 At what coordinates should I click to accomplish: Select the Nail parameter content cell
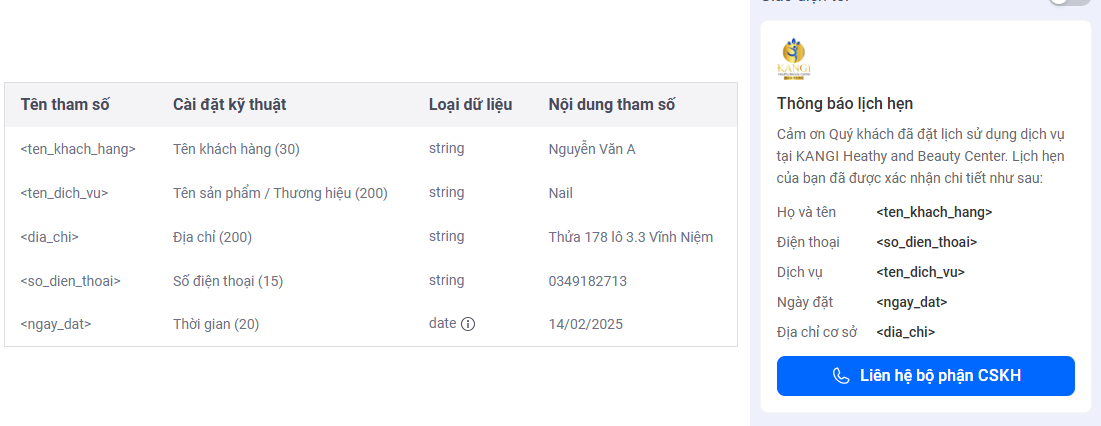(561, 193)
